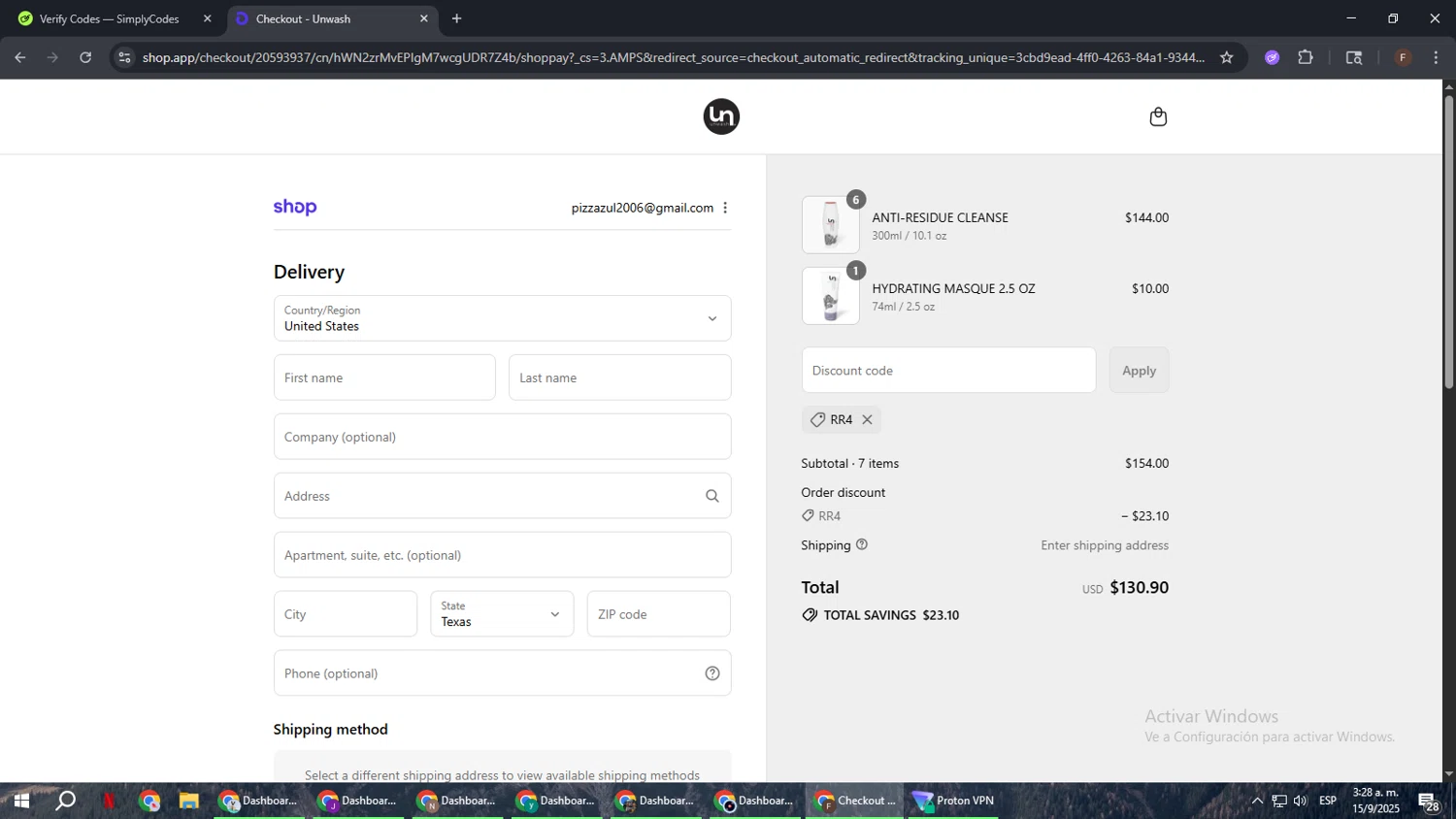Open File Explorer from the taskbar

pyautogui.click(x=188, y=801)
